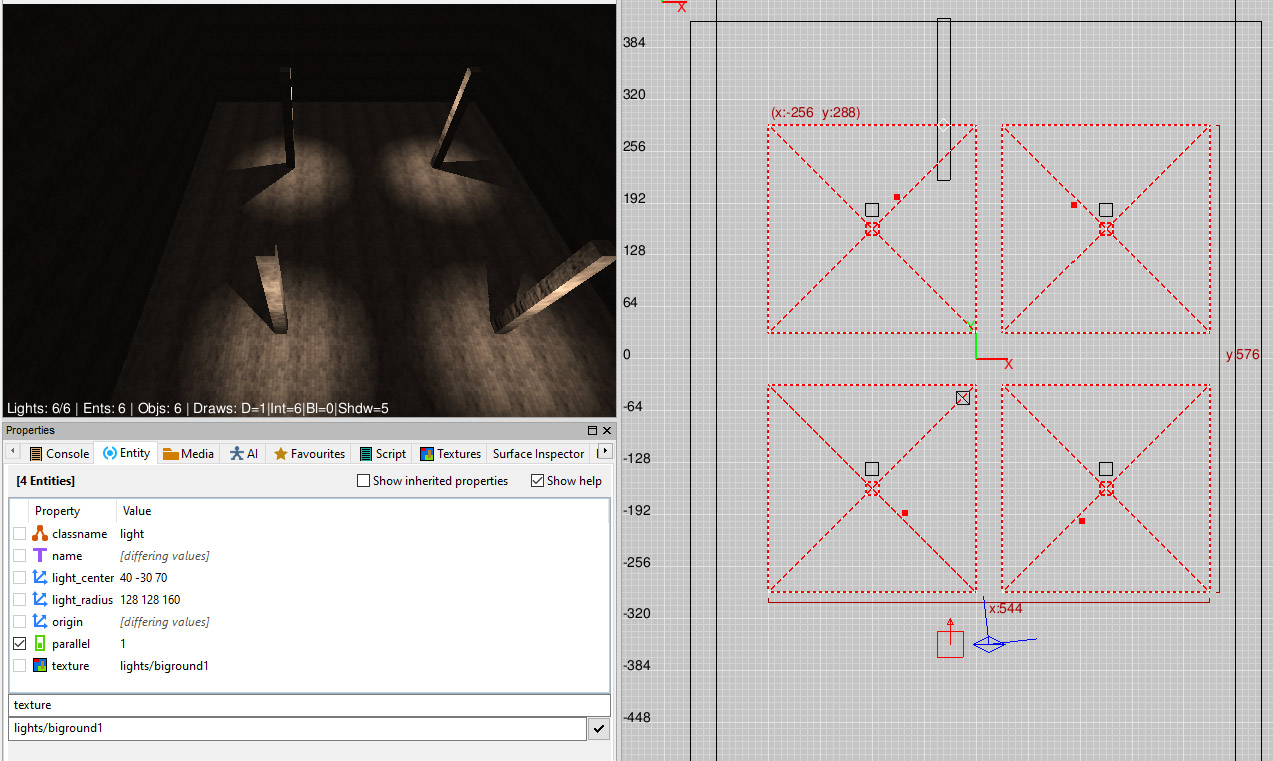Float the Properties panel with the maximize icon
The height and width of the screenshot is (761, 1273).
coord(592,430)
